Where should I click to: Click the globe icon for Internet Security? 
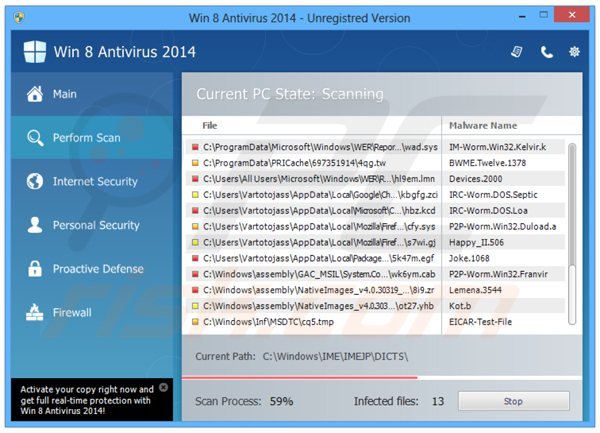tap(35, 181)
